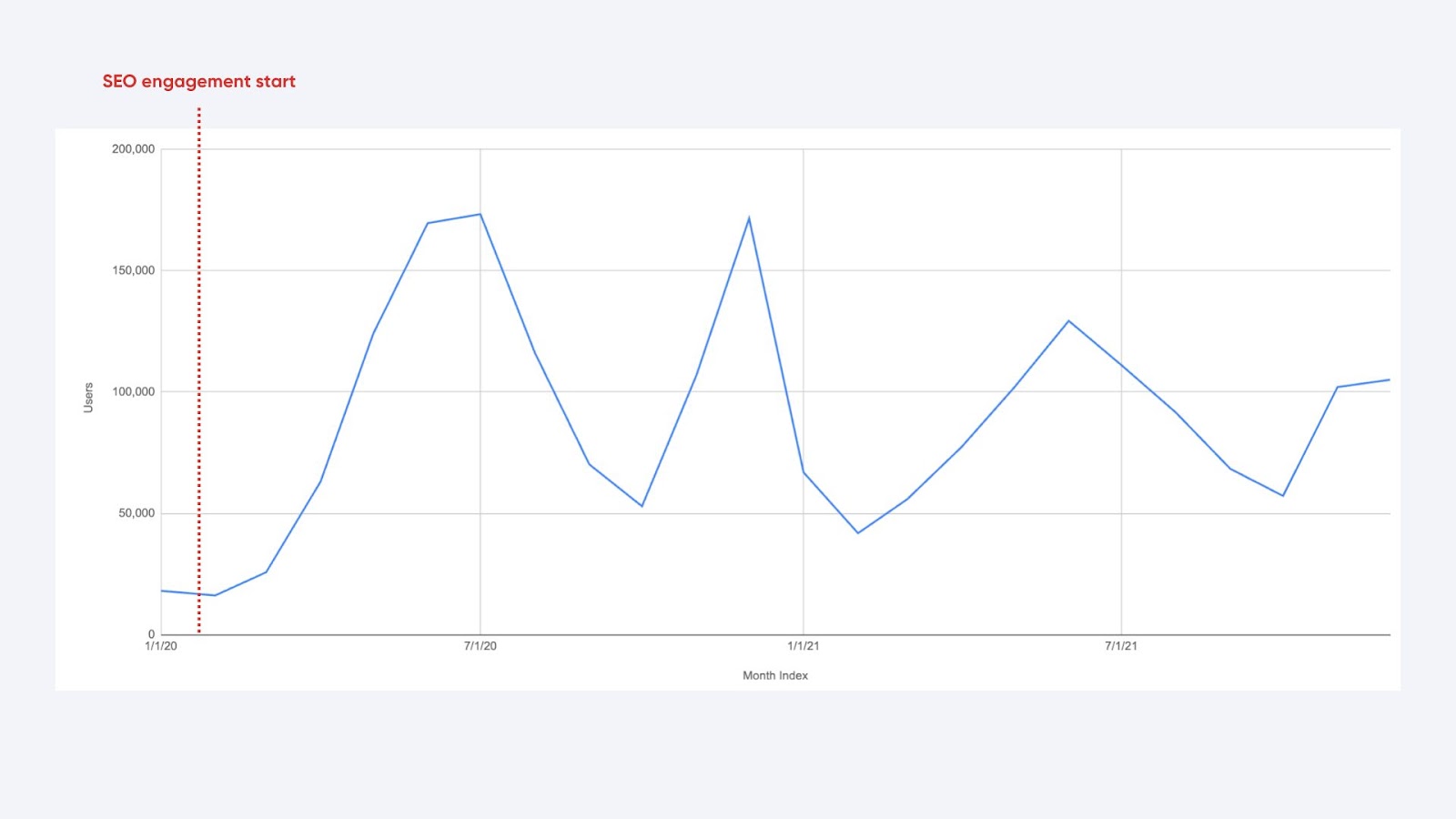Click the 7/1/20 x-axis date label

point(480,646)
